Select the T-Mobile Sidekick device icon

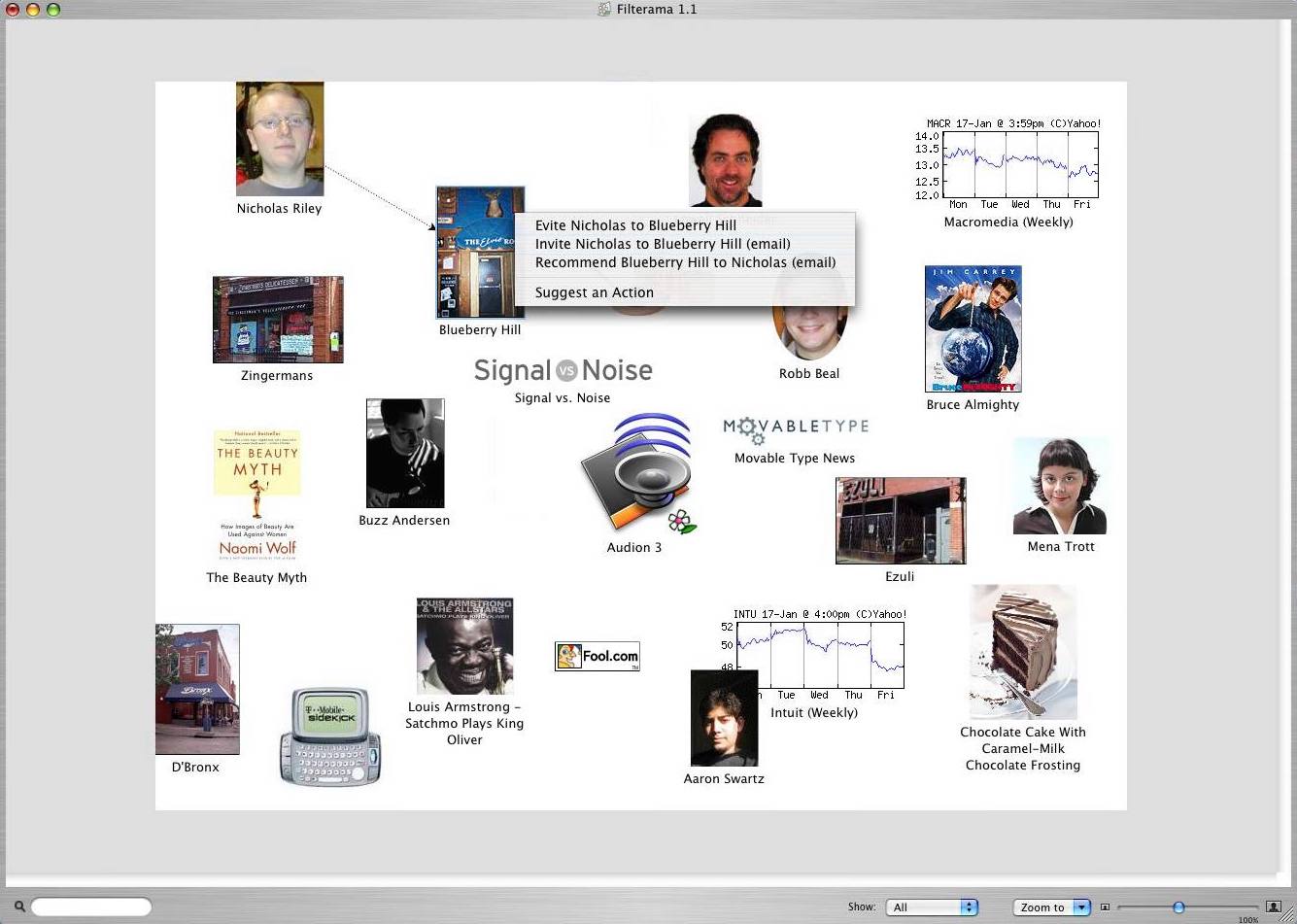[330, 736]
